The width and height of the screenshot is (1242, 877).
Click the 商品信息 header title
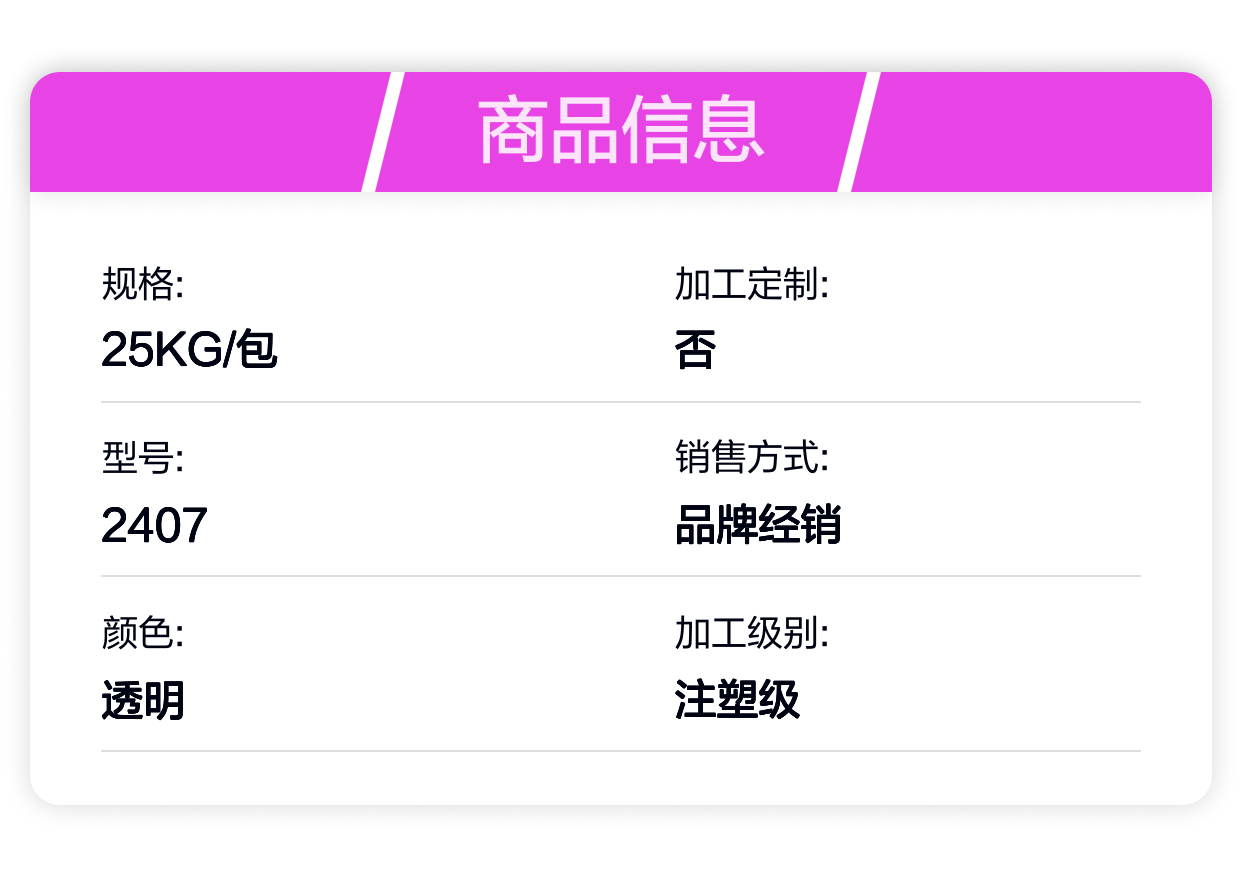tap(621, 131)
